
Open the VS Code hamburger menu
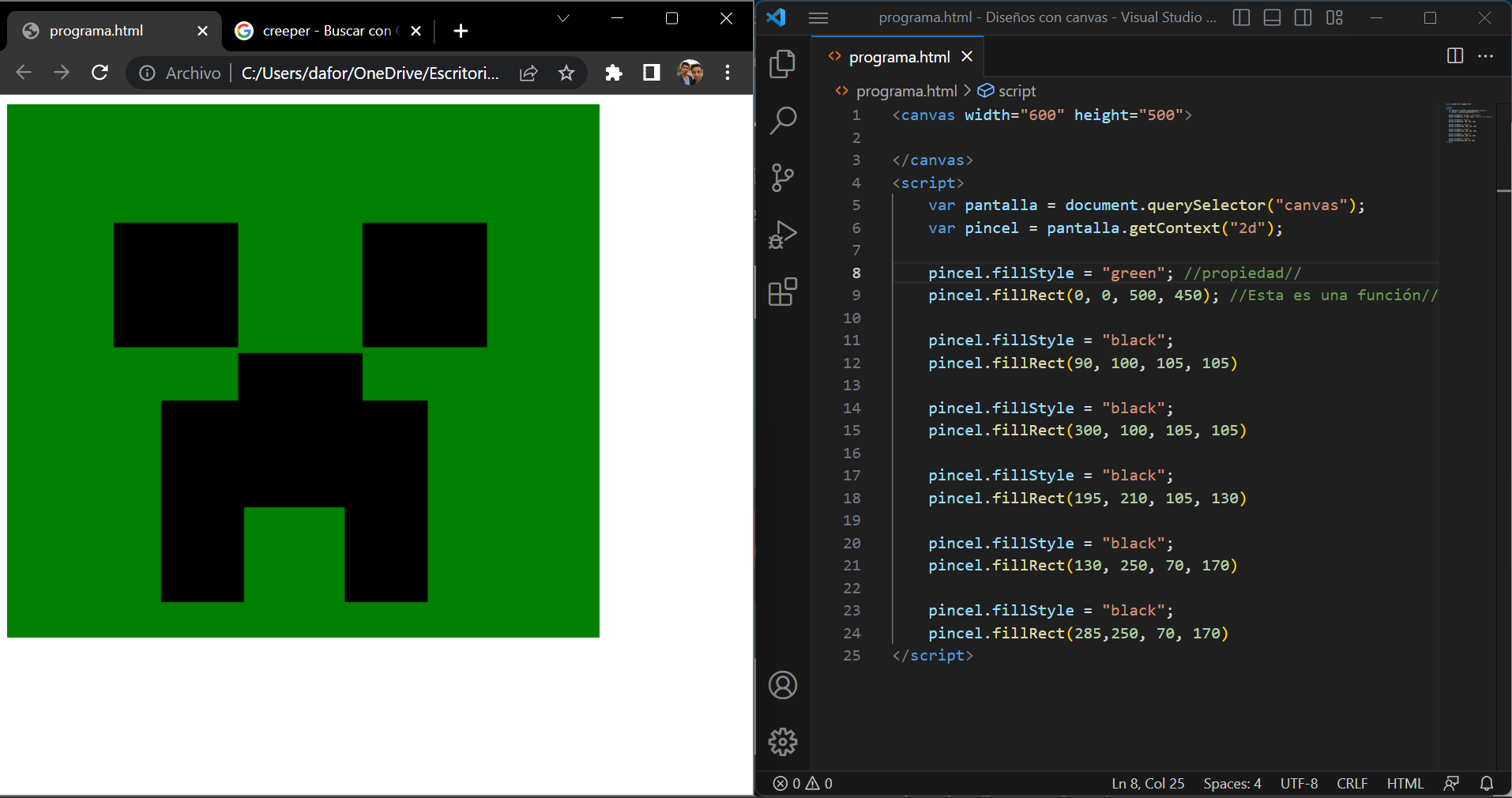point(818,17)
